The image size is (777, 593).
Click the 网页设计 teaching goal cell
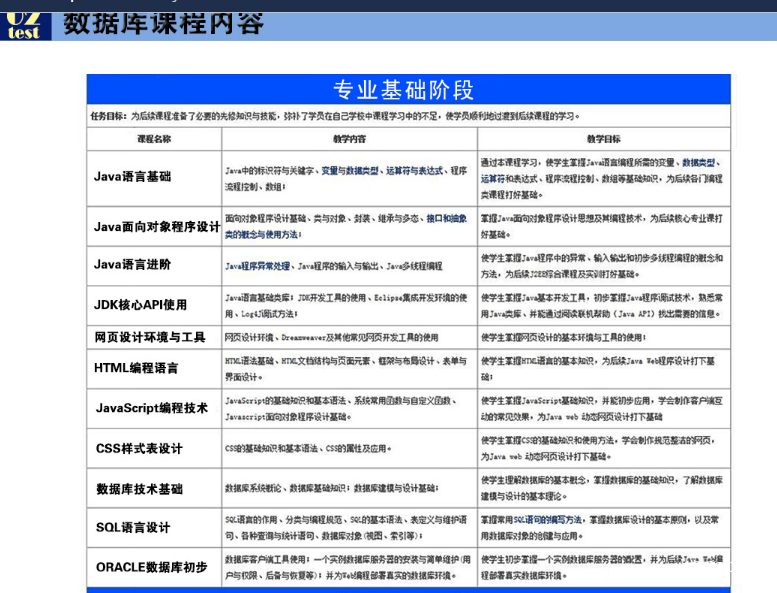(604, 337)
